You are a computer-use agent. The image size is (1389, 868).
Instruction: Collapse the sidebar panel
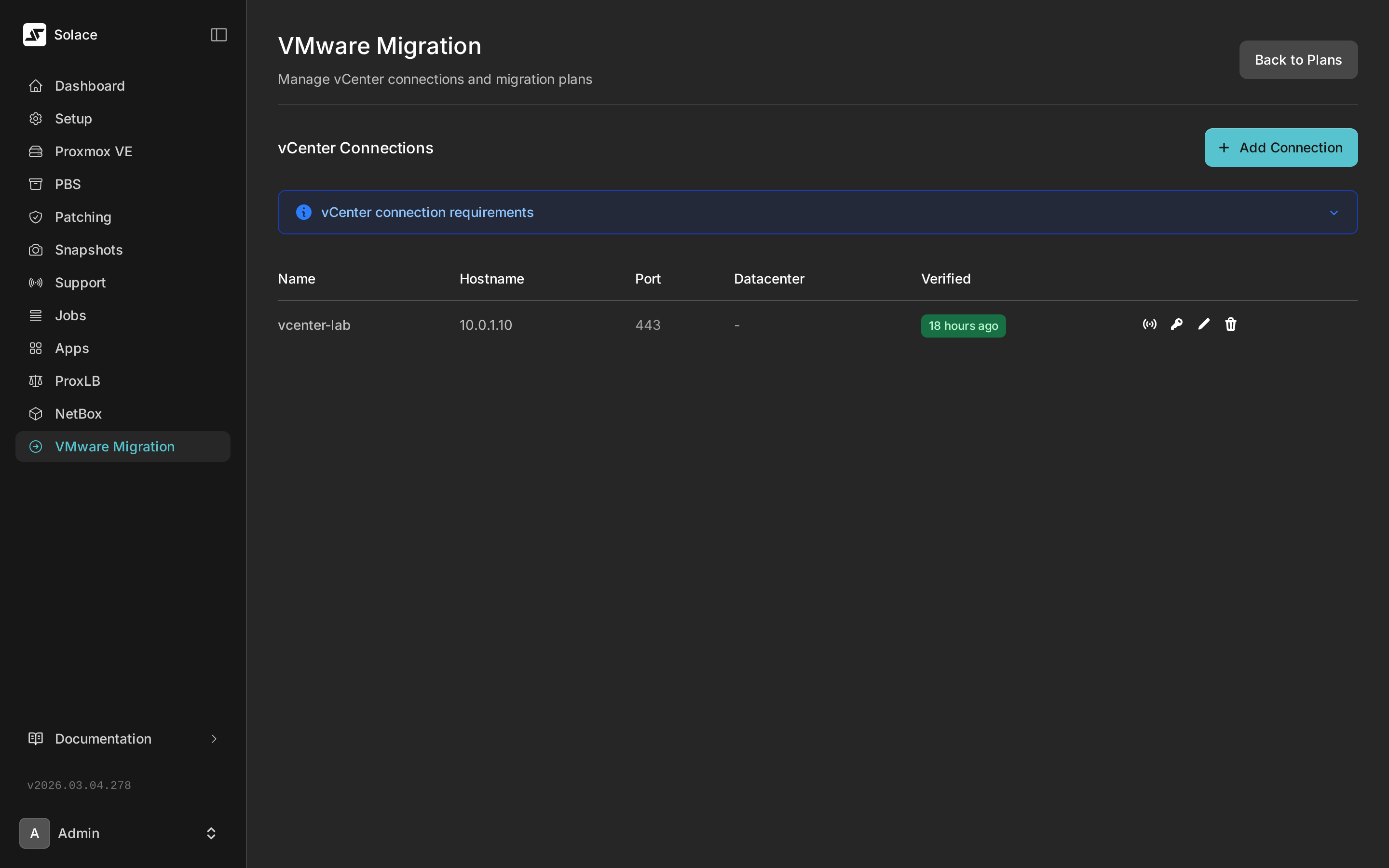(x=218, y=34)
